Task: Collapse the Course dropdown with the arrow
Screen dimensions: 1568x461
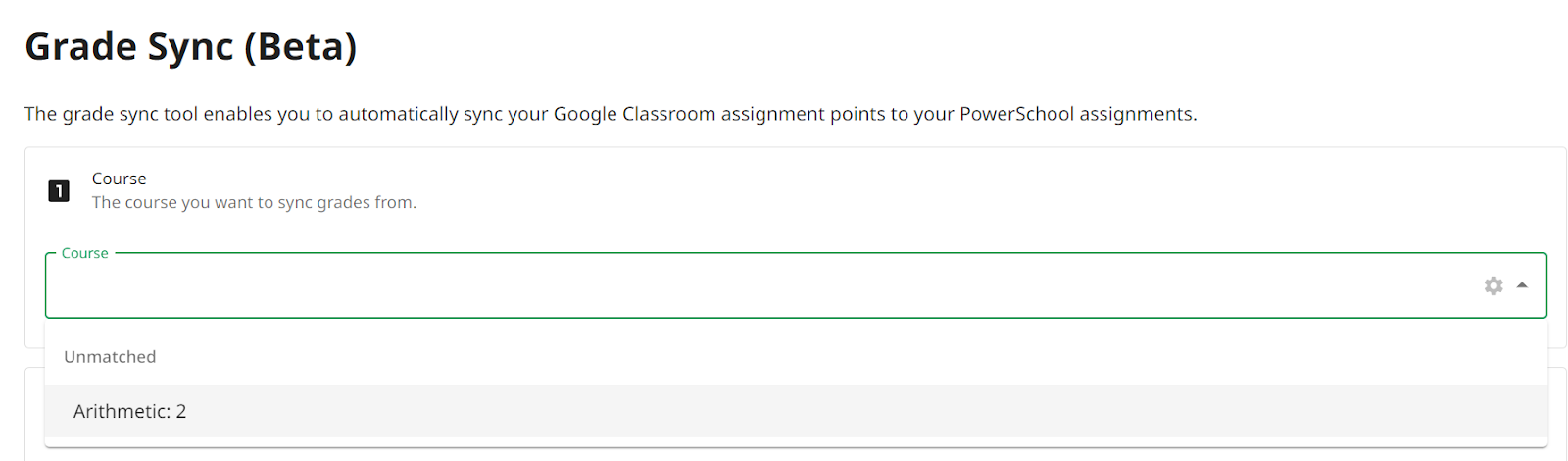Action: pyautogui.click(x=1521, y=285)
